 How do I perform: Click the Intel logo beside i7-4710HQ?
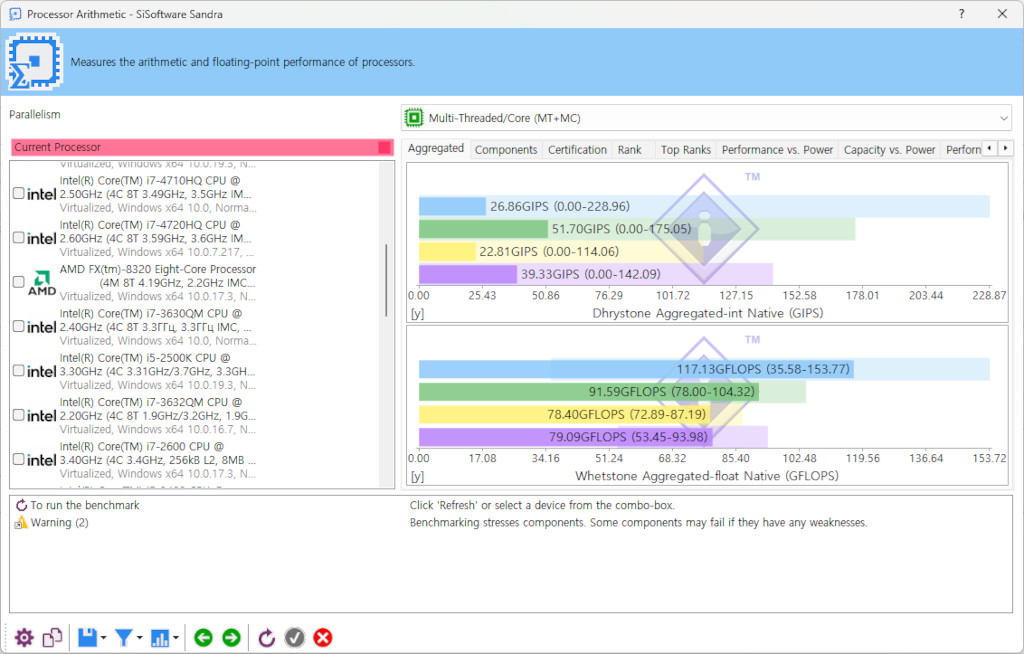pos(41,194)
